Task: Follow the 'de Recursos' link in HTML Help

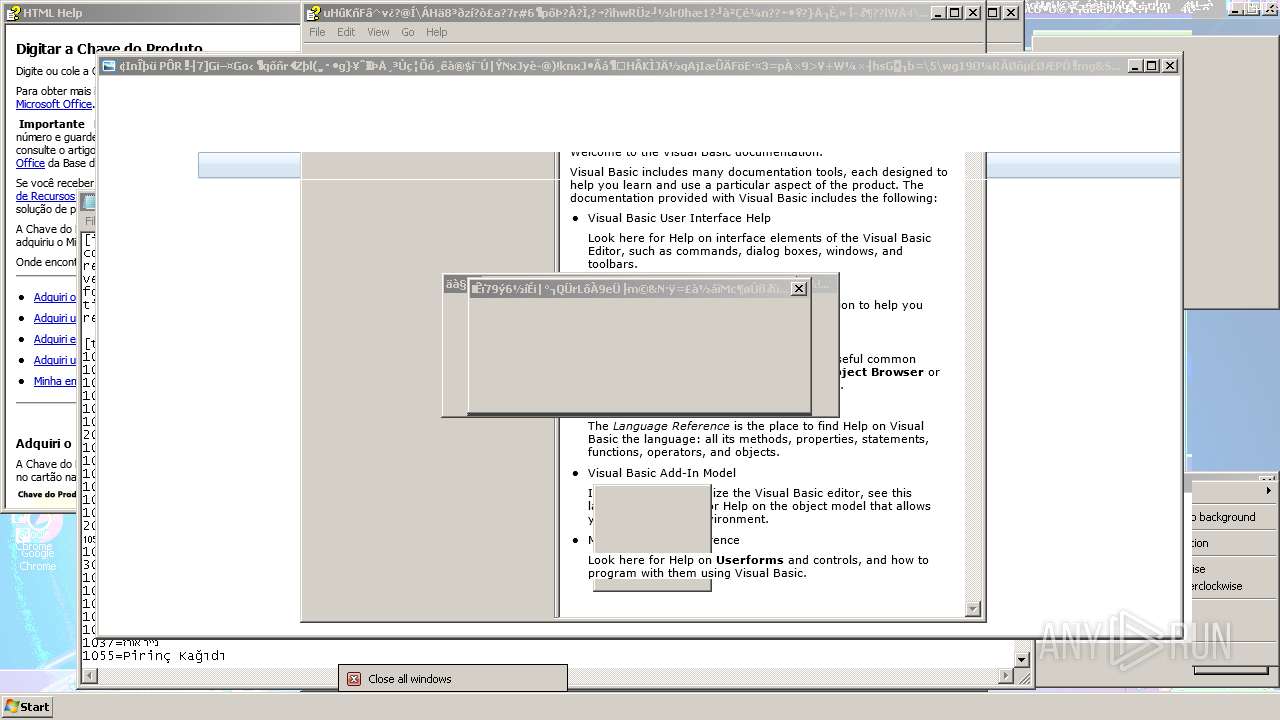Action: point(45,196)
